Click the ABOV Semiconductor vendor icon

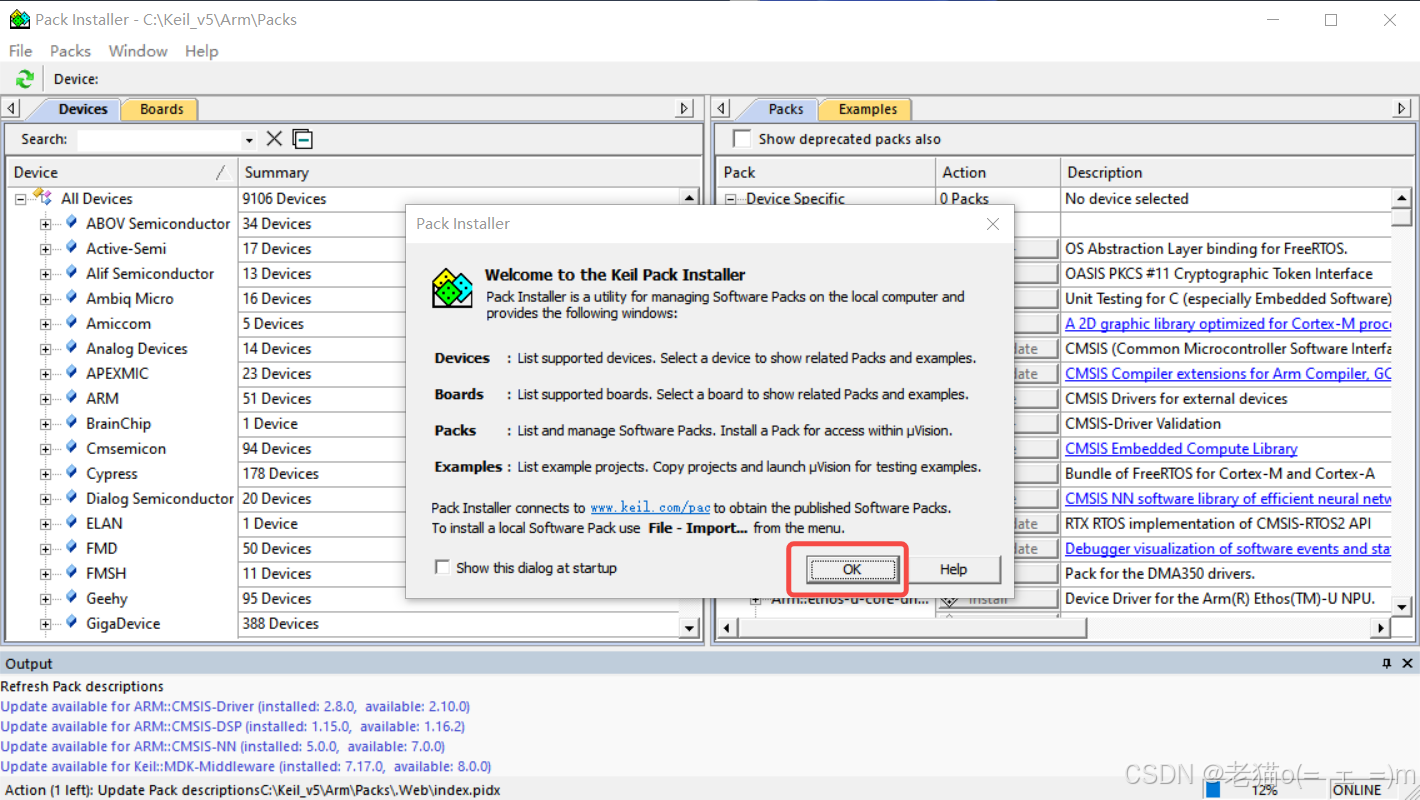point(71,223)
